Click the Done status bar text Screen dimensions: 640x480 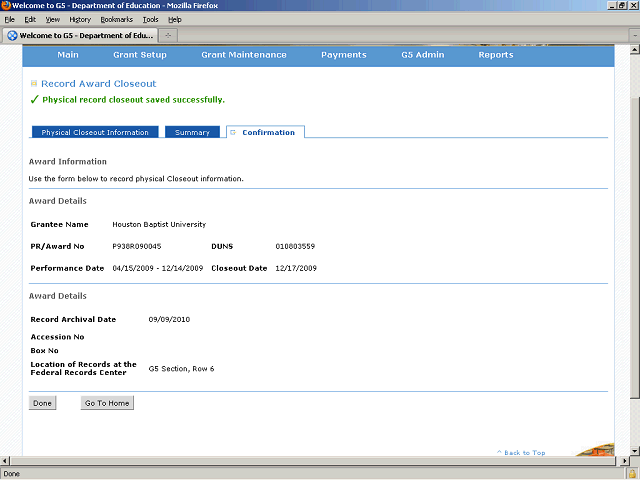tap(11, 474)
